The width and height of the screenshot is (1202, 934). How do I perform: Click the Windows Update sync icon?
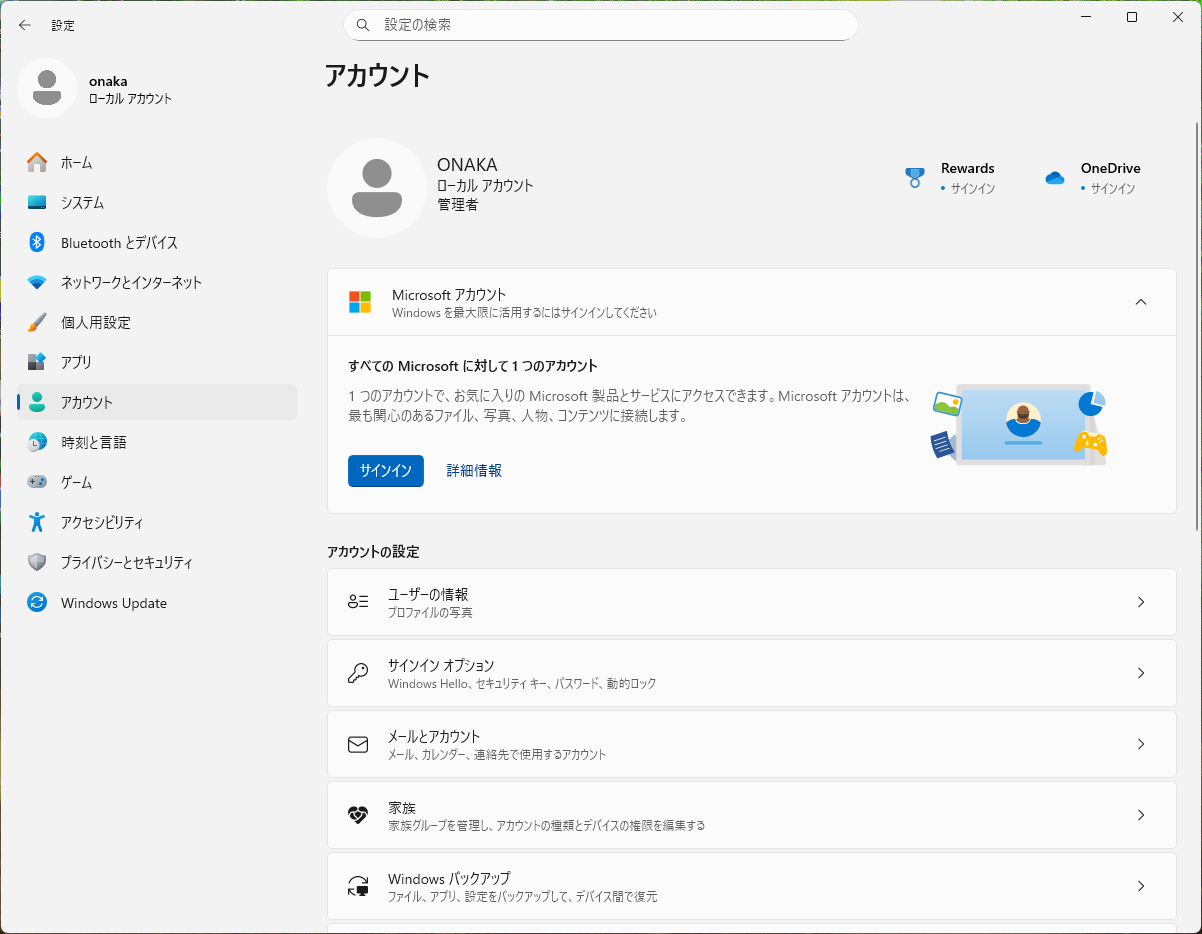click(37, 603)
